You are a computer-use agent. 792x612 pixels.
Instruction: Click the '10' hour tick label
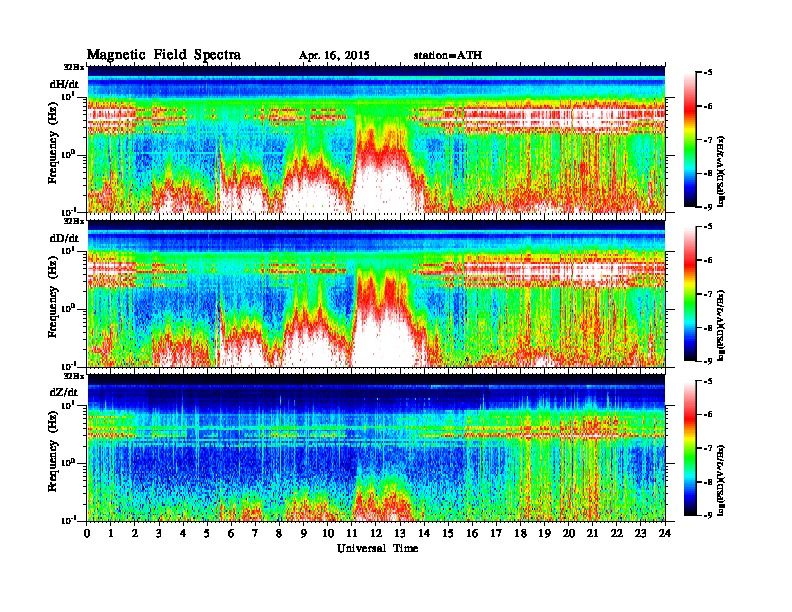tap(328, 534)
